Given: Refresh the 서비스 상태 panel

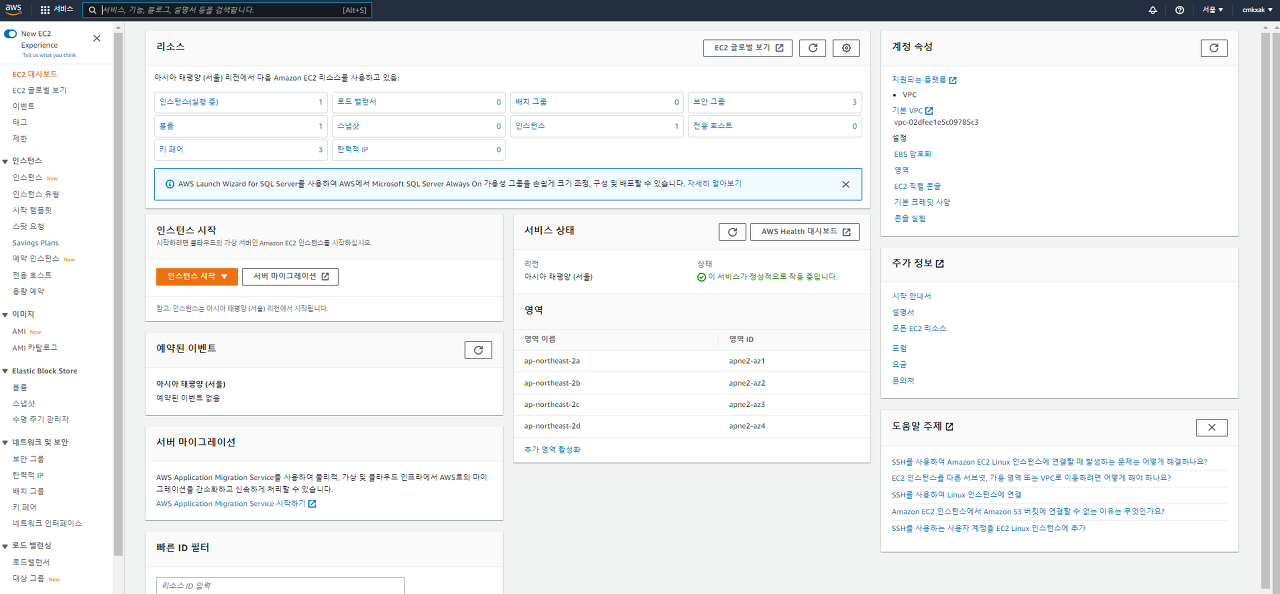Looking at the screenshot, I should pos(732,232).
